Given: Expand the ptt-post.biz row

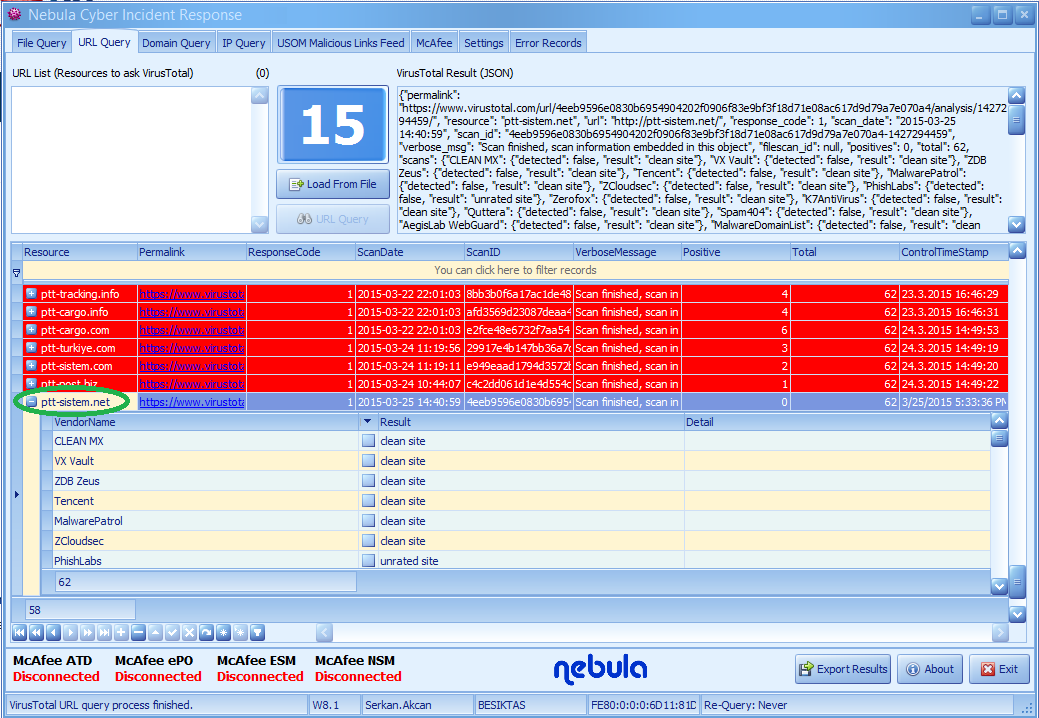Looking at the screenshot, I should click(x=31, y=383).
